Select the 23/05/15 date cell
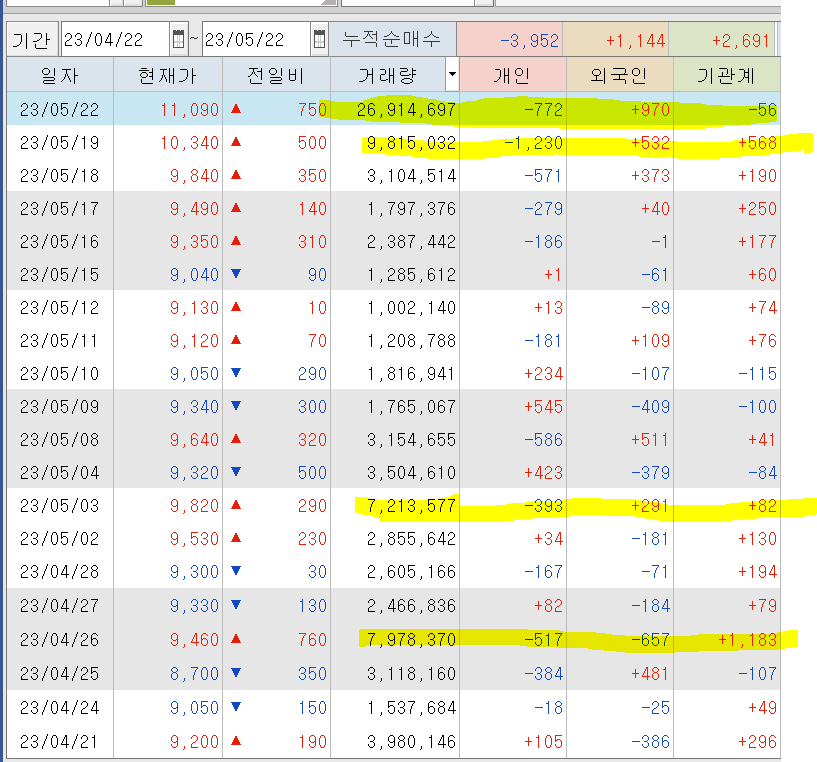Viewport: 817px width, 762px height. [x=59, y=275]
